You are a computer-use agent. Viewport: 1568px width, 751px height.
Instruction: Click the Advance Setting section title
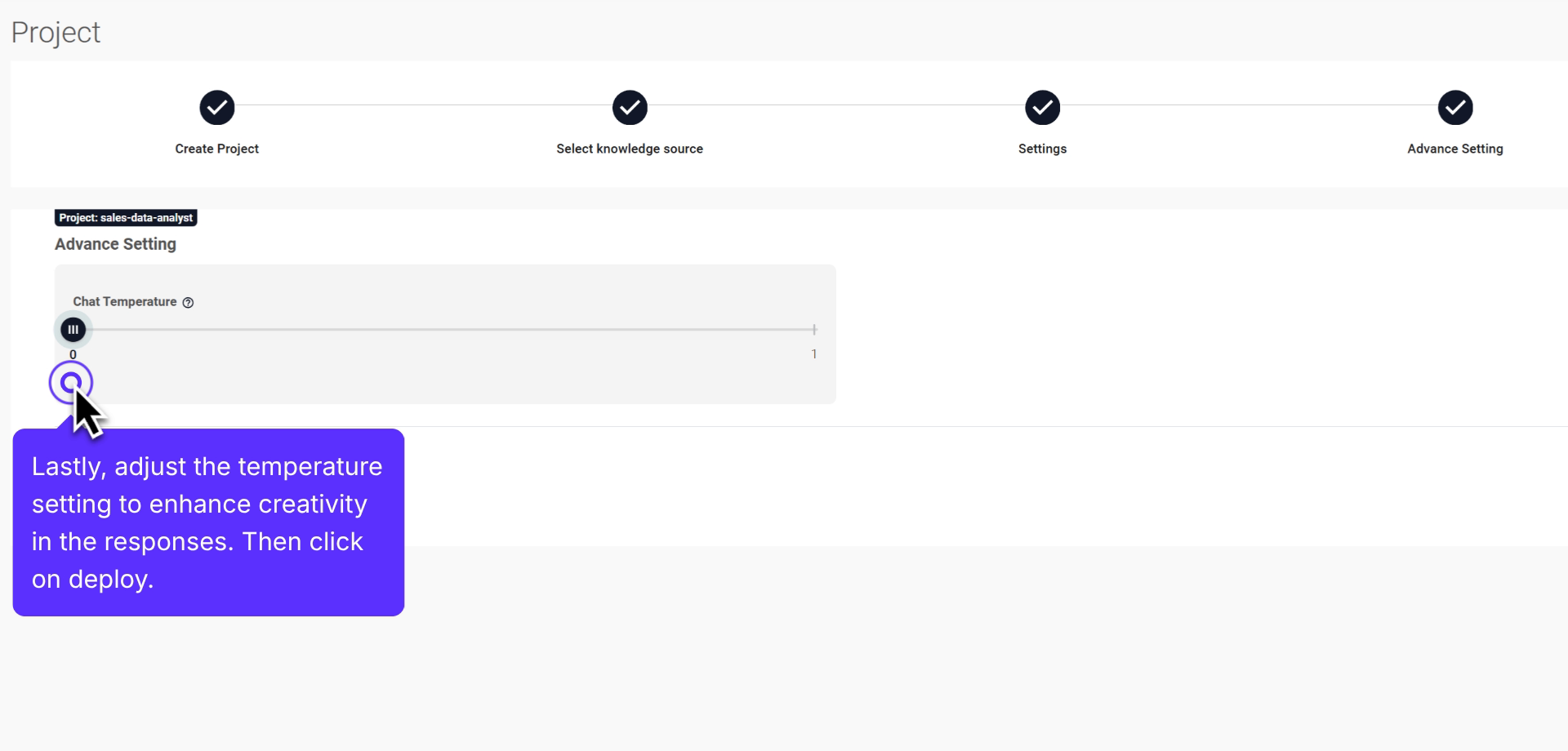pyautogui.click(x=115, y=243)
